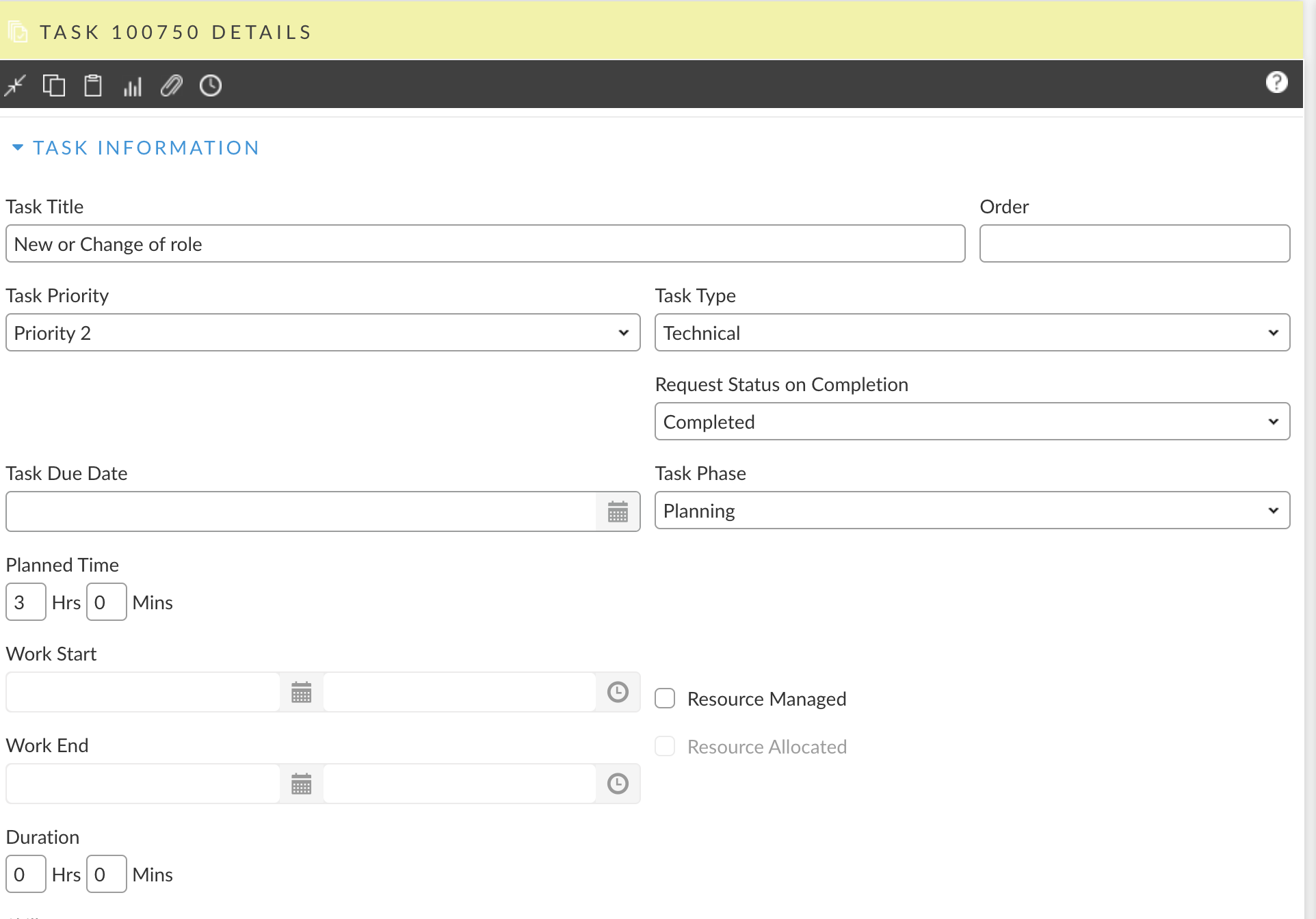The image size is (1316, 919).
Task: Click the paperclip attachments icon
Action: [x=171, y=85]
